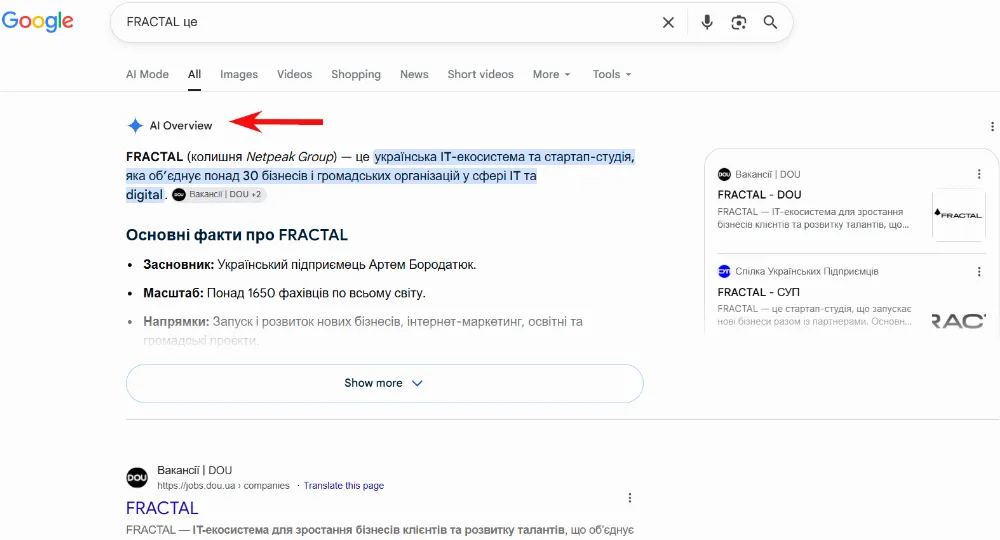This screenshot has height=540, width=1000.
Task: Click the FRACTAL logo thumbnail in DOU card
Action: pos(959,215)
